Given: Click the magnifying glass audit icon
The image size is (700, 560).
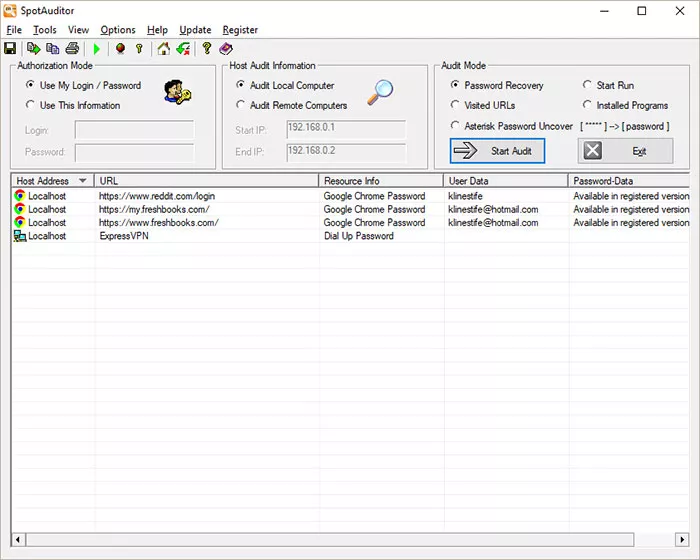Looking at the screenshot, I should point(380,92).
